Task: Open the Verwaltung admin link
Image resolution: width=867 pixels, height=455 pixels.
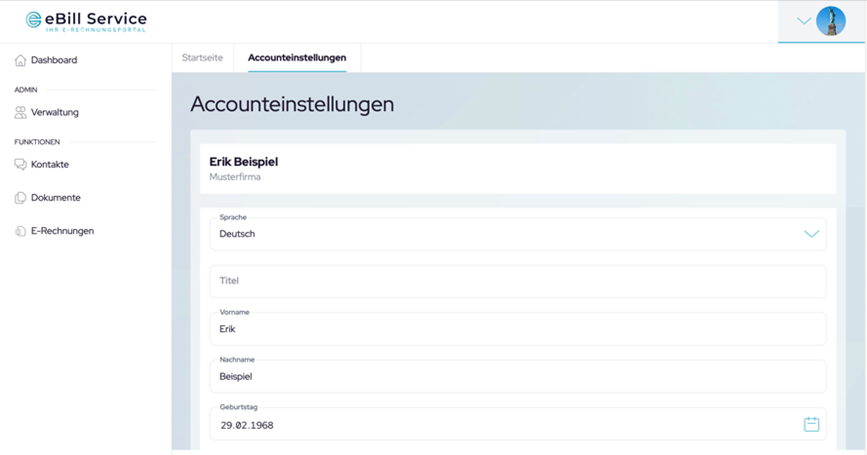Action: point(54,113)
